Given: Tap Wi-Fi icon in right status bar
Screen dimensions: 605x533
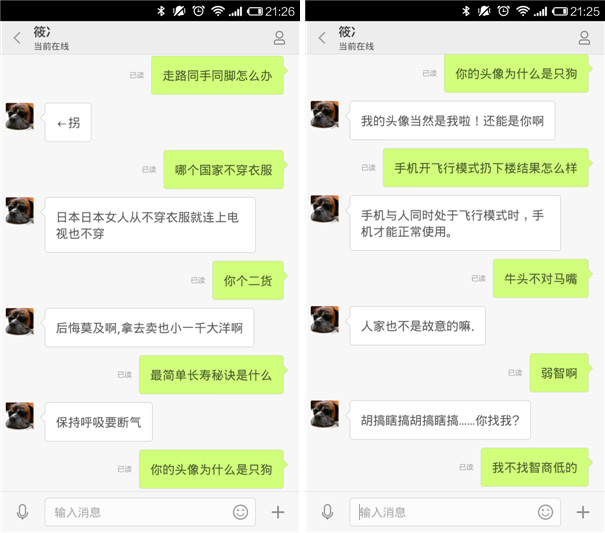Looking at the screenshot, I should click(522, 11).
